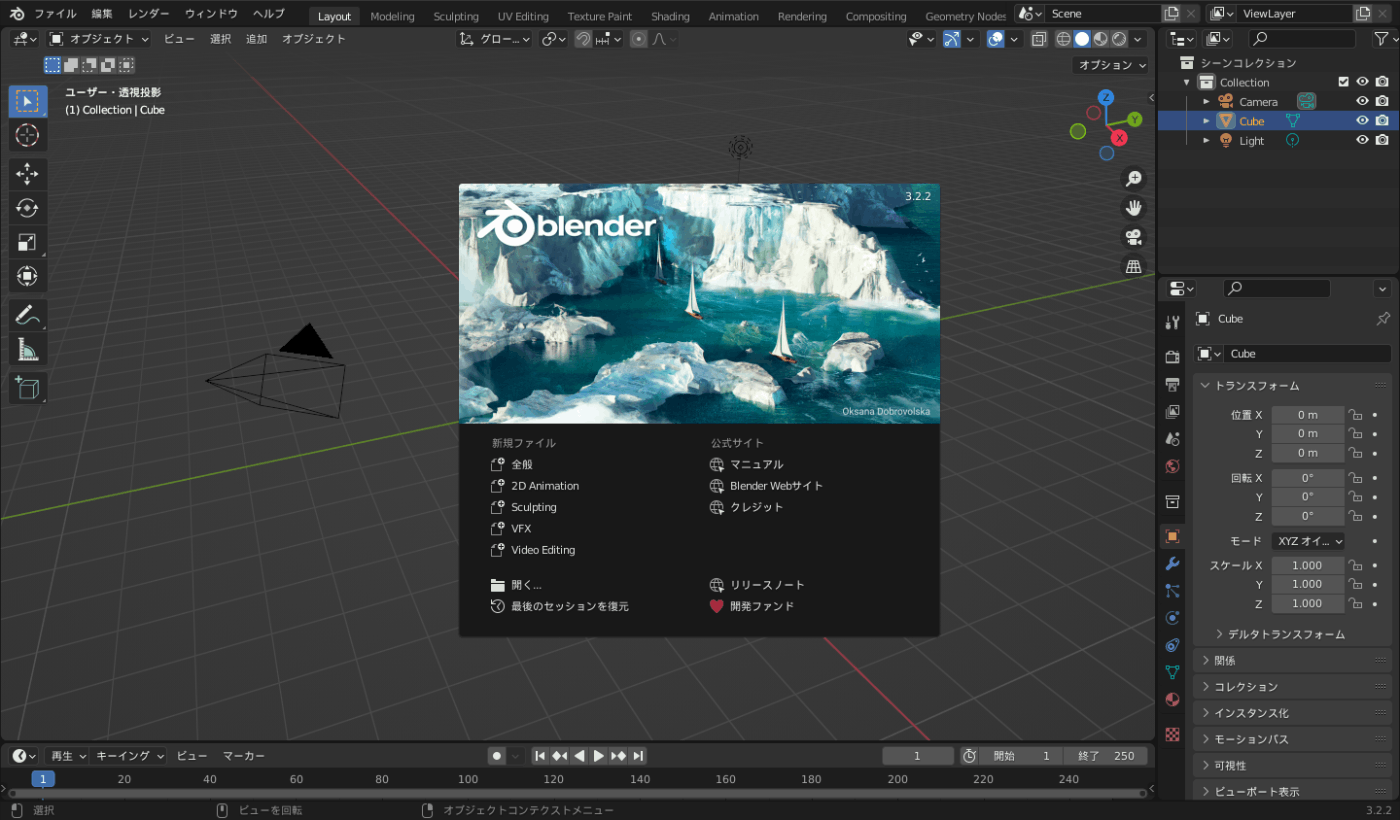The width and height of the screenshot is (1400, 820).
Task: Pin the Cube properties context
Action: coord(1383,319)
